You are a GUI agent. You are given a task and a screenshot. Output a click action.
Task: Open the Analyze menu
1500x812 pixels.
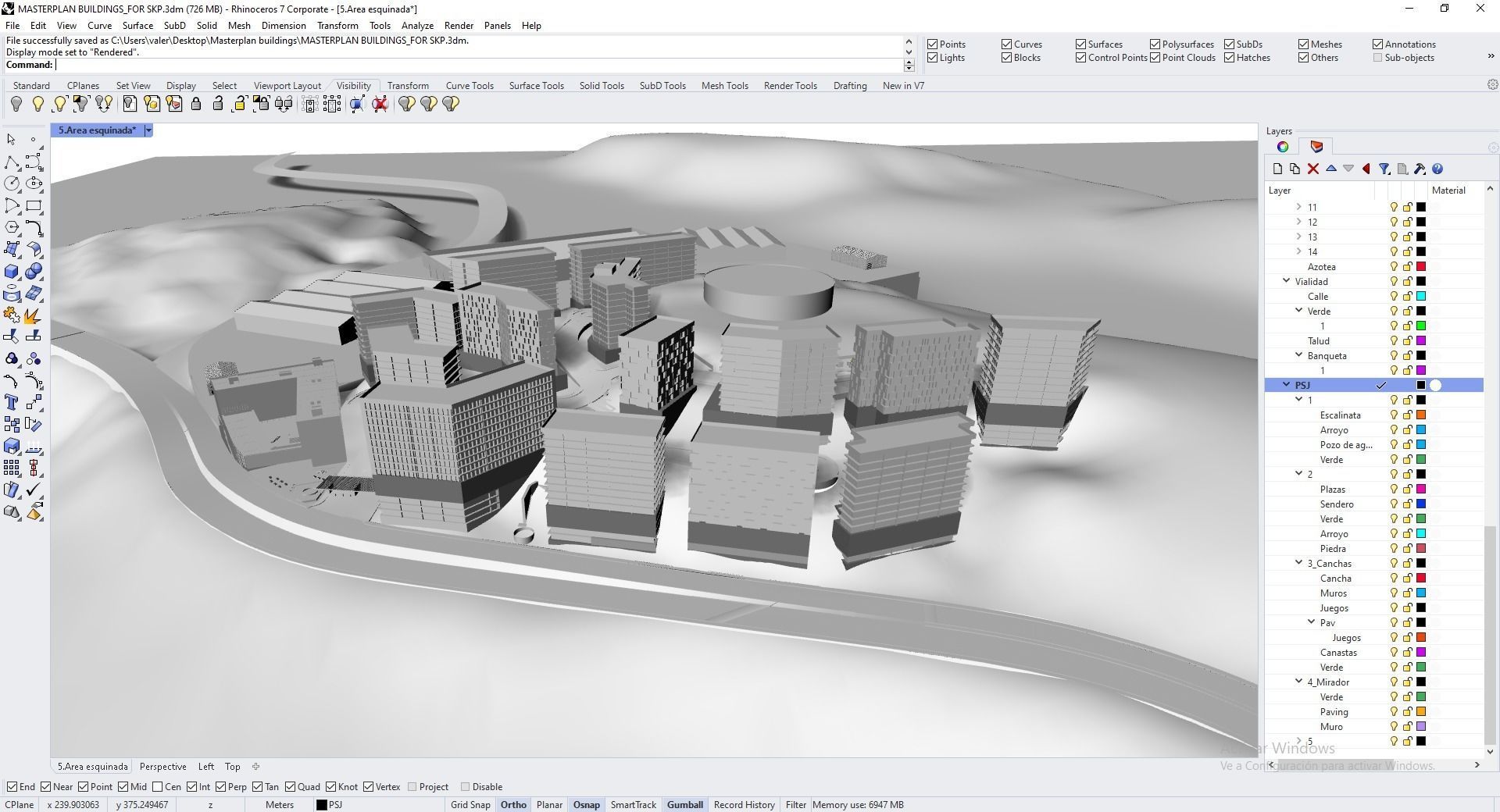coord(417,26)
